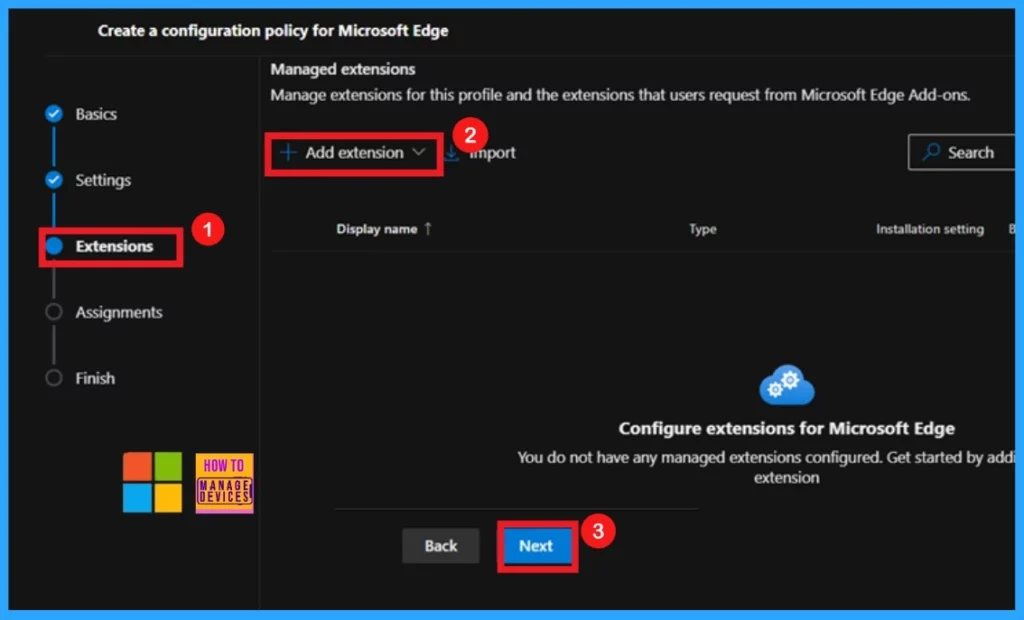Click the Basics completed checkmark icon
This screenshot has height=620, width=1024.
[x=54, y=114]
